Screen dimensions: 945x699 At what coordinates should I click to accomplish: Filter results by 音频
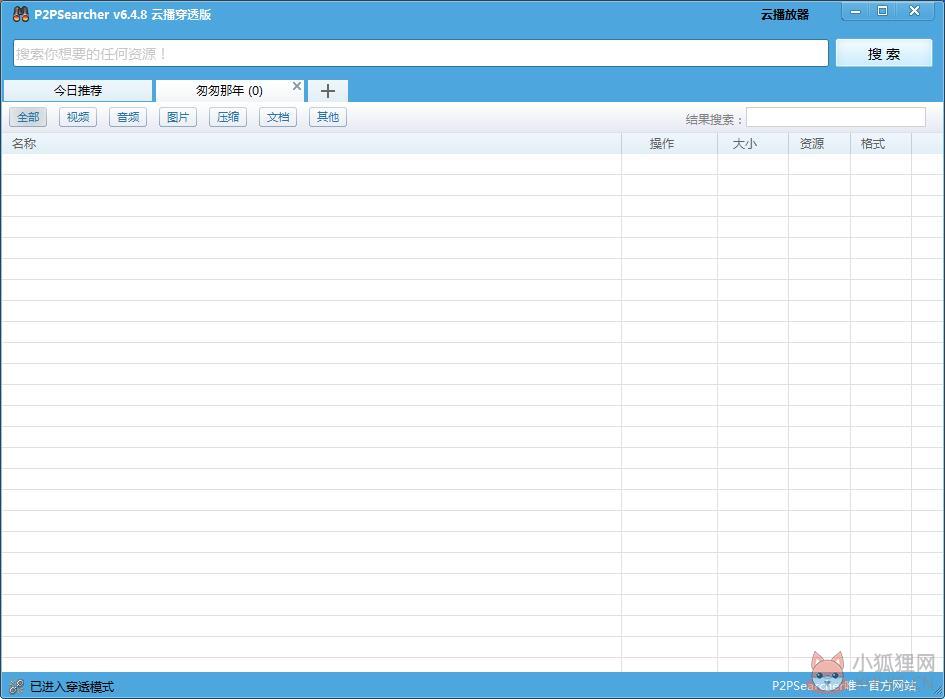click(128, 117)
